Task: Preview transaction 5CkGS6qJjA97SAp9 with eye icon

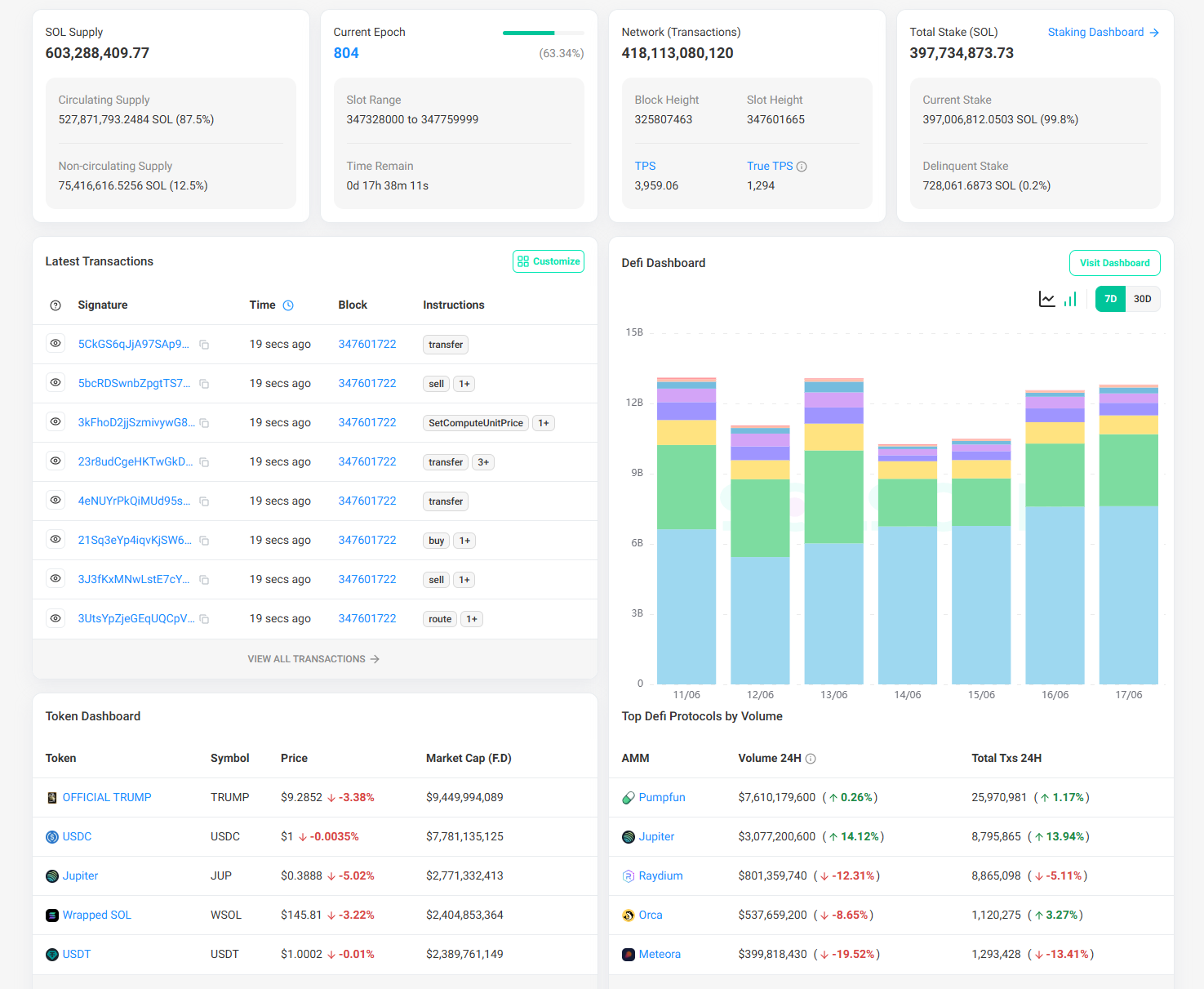Action: click(56, 344)
